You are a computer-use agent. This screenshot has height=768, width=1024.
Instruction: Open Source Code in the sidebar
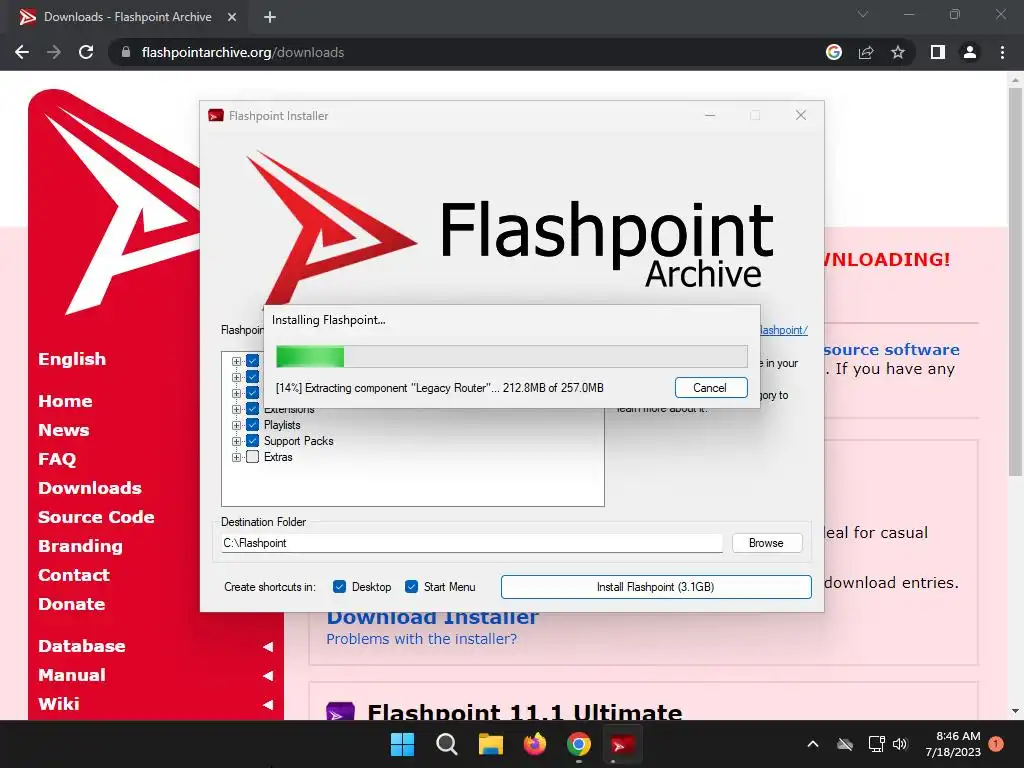(x=96, y=517)
